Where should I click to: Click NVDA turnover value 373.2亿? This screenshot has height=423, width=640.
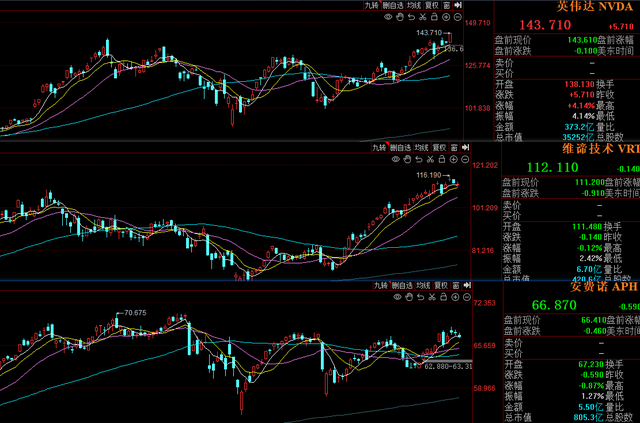pyautogui.click(x=579, y=127)
